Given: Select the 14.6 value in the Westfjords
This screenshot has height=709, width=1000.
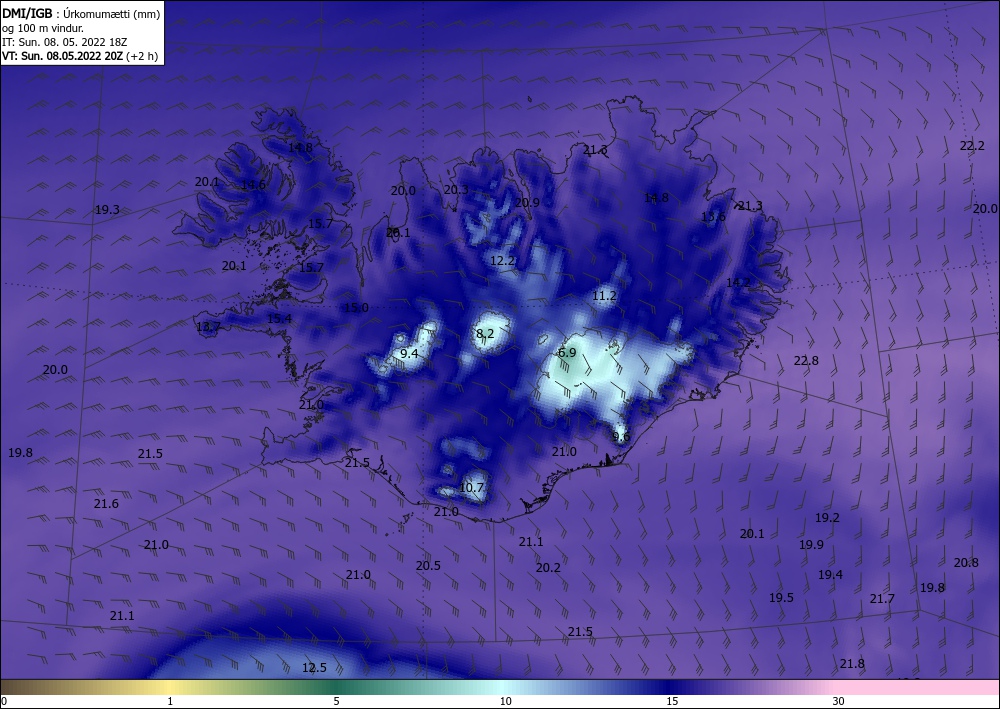Looking at the screenshot, I should 253,185.
